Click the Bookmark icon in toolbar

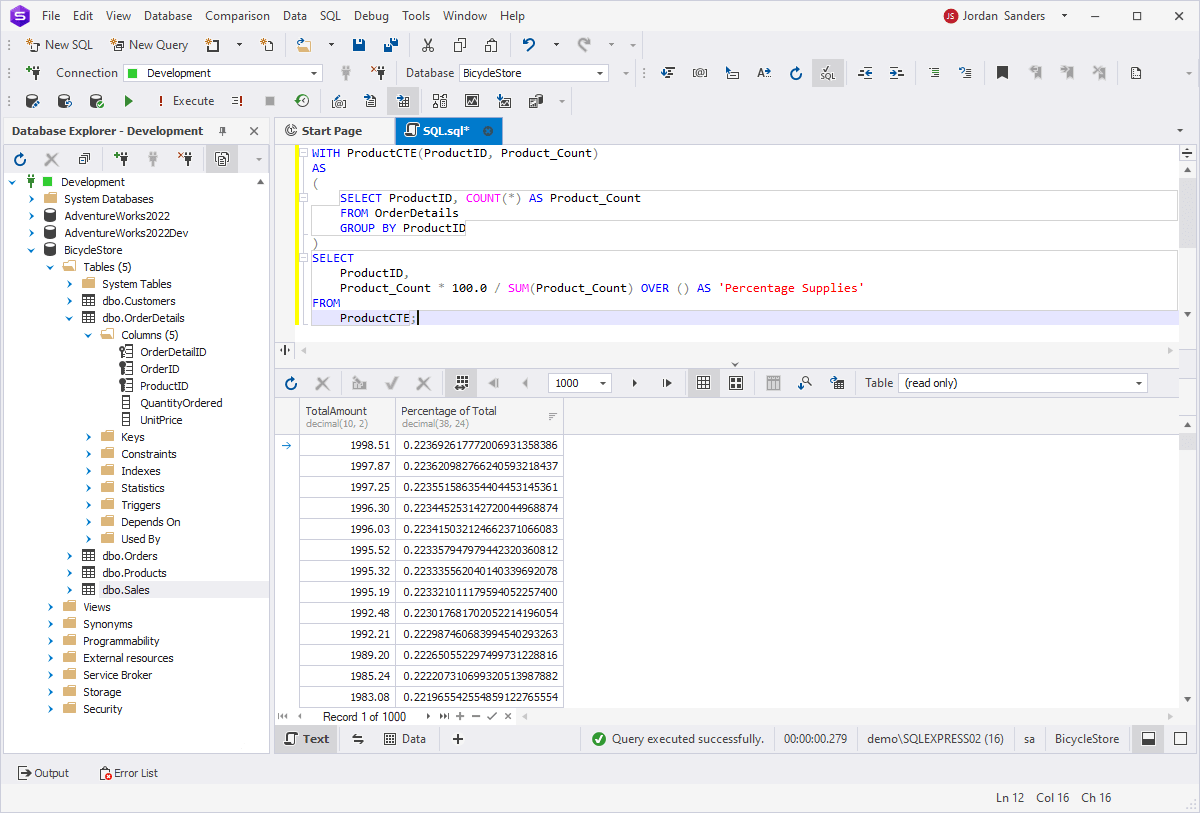(1002, 73)
